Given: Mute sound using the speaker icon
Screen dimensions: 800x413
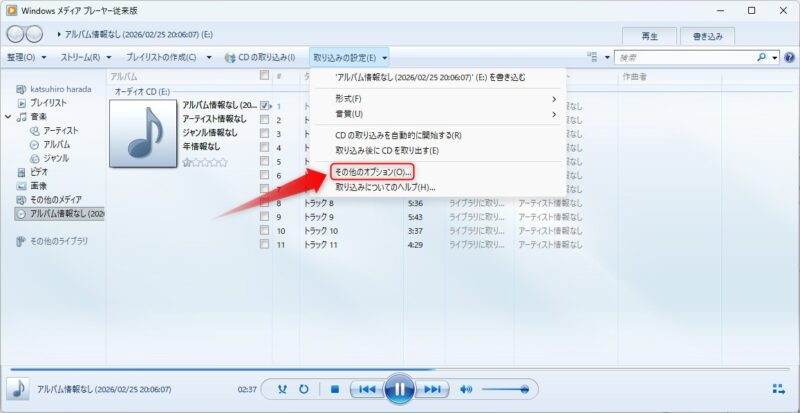Looking at the screenshot, I should pyautogui.click(x=466, y=389).
